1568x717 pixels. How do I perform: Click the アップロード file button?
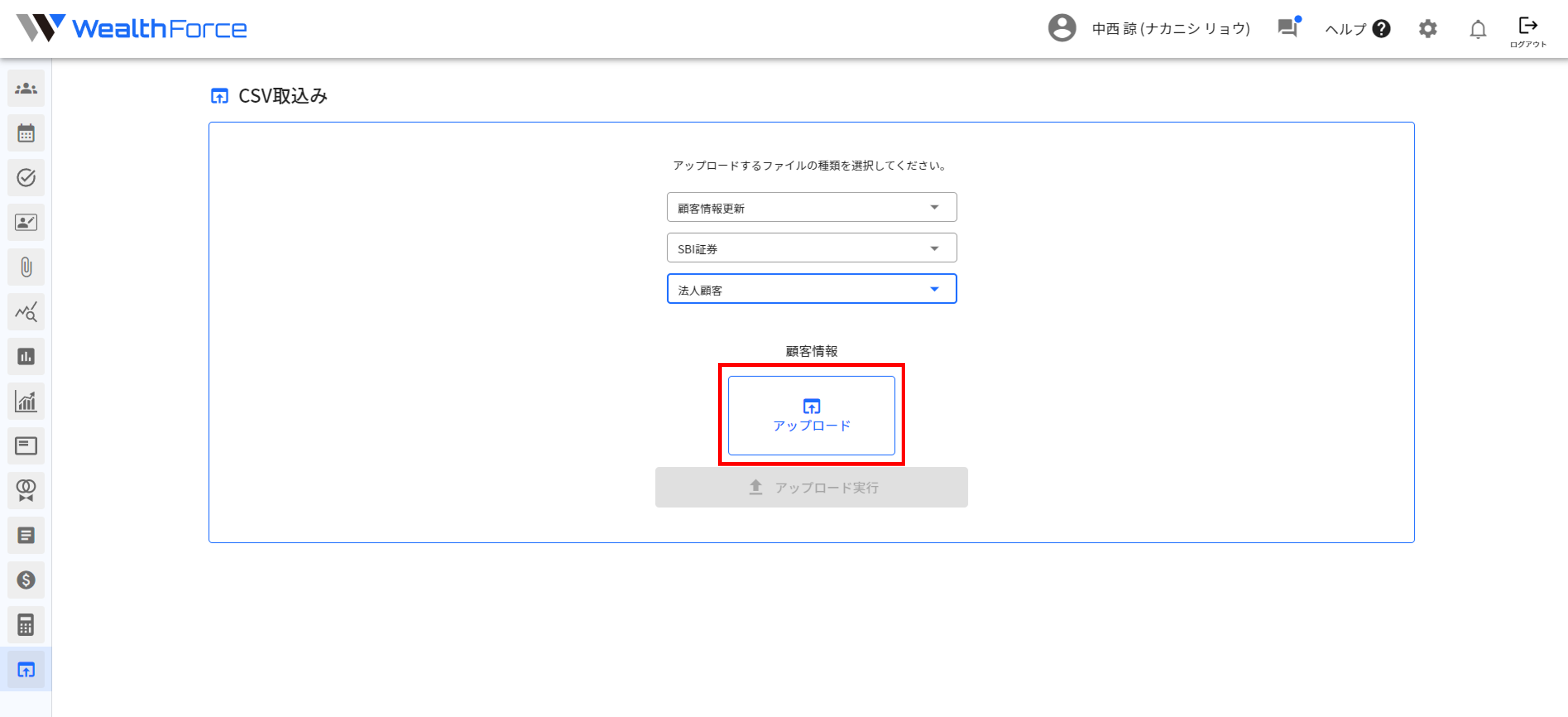pyautogui.click(x=811, y=415)
